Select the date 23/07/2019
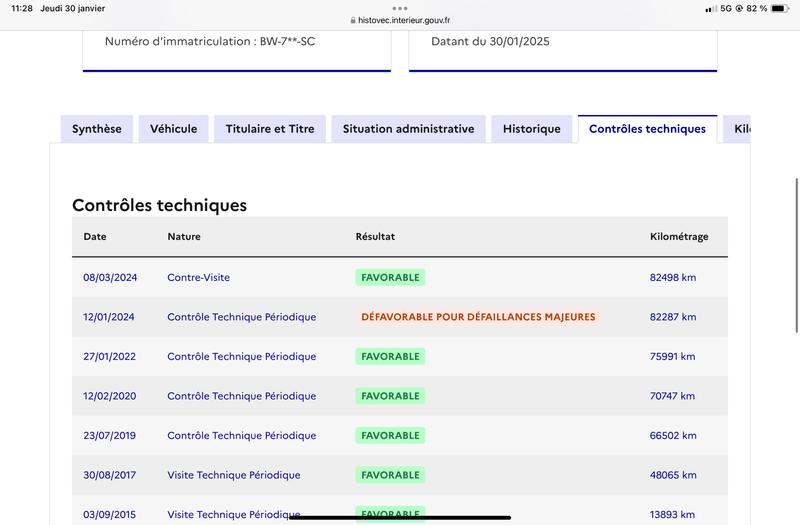The width and height of the screenshot is (800, 525). (x=110, y=436)
